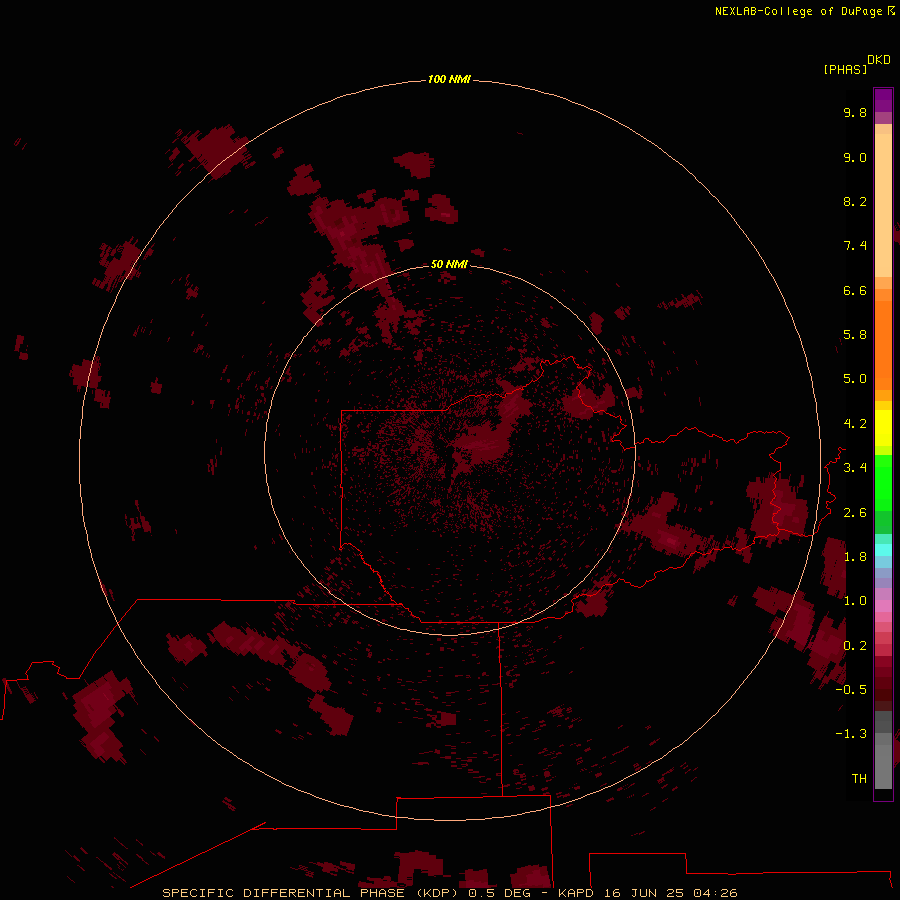Click the (KDP) product code in caption
900x900 pixels.
[x=439, y=893]
